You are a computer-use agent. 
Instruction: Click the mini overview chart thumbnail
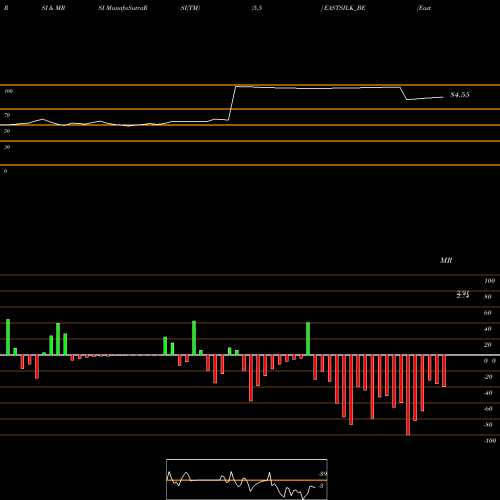click(247, 479)
